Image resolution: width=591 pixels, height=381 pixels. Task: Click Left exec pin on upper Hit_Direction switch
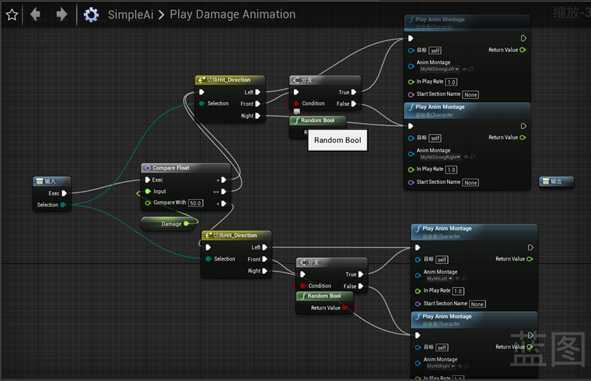coord(258,92)
